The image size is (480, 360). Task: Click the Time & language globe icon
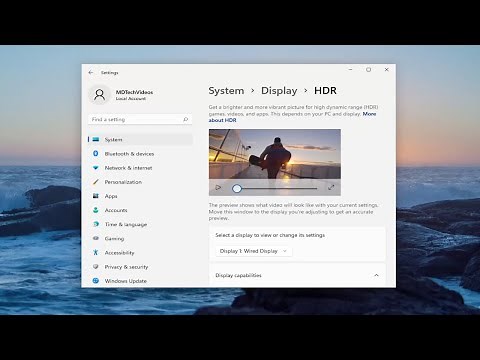coord(96,224)
